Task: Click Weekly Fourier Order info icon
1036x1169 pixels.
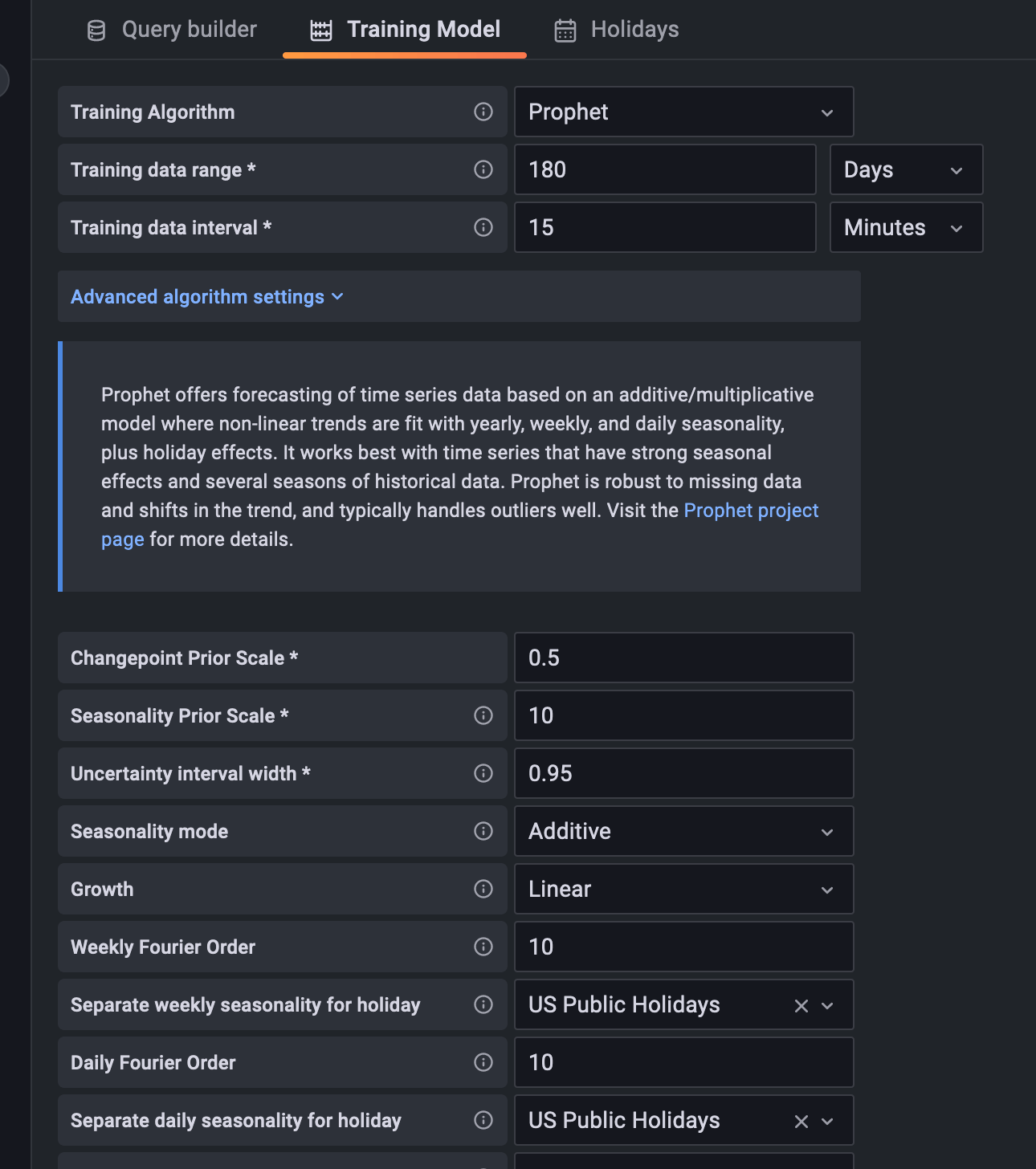Action: pos(483,947)
